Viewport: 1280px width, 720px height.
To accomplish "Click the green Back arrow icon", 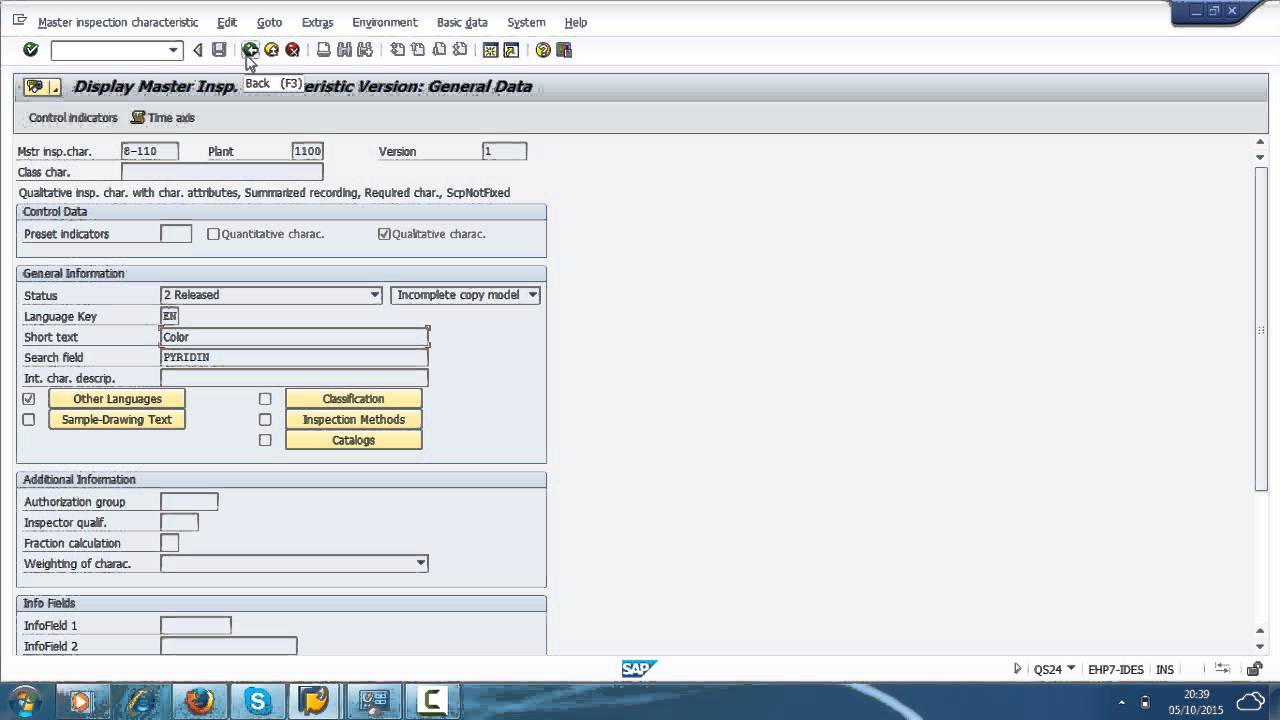I will [x=250, y=50].
